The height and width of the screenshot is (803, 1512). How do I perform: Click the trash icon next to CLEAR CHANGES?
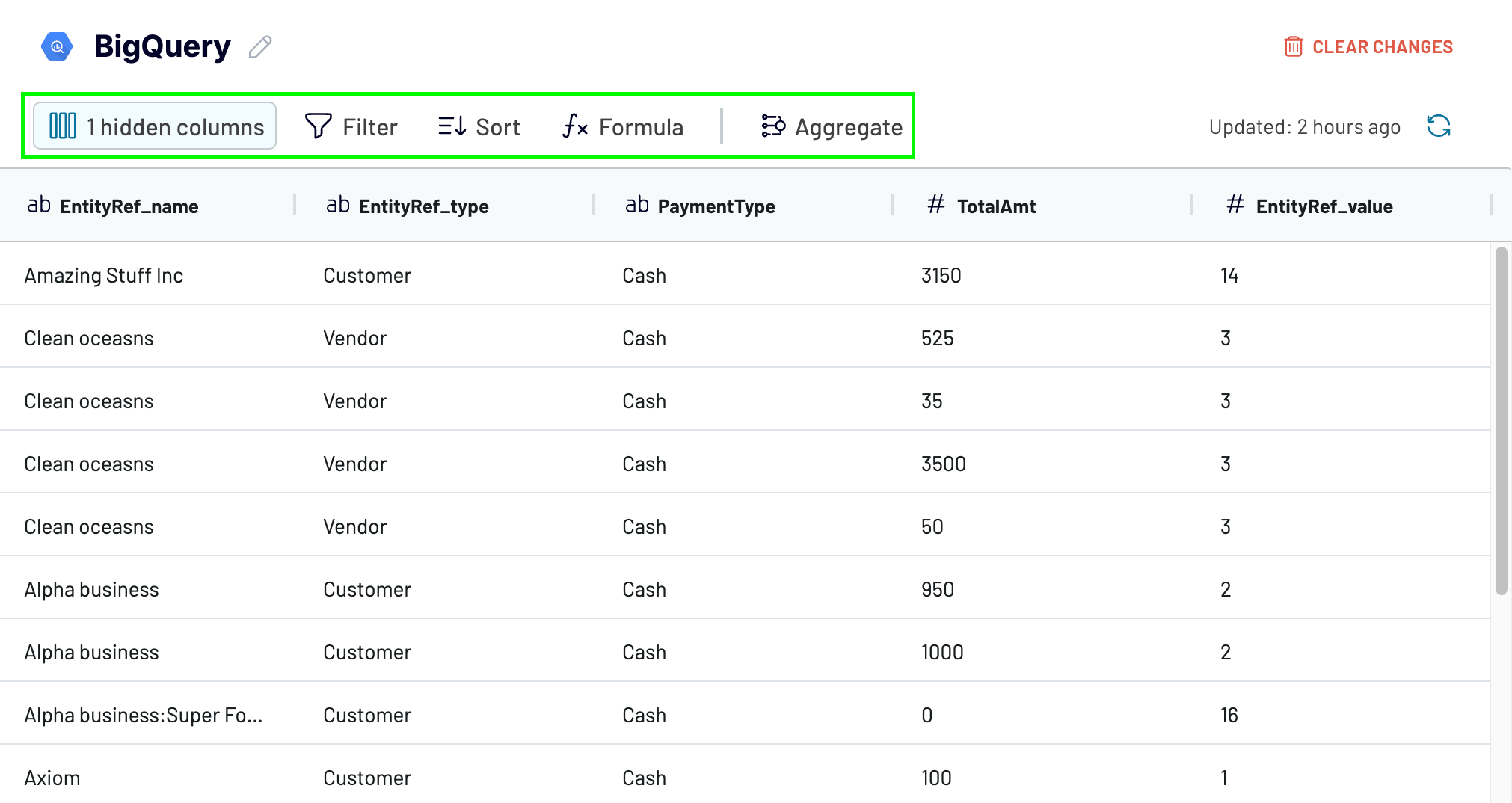tap(1292, 46)
